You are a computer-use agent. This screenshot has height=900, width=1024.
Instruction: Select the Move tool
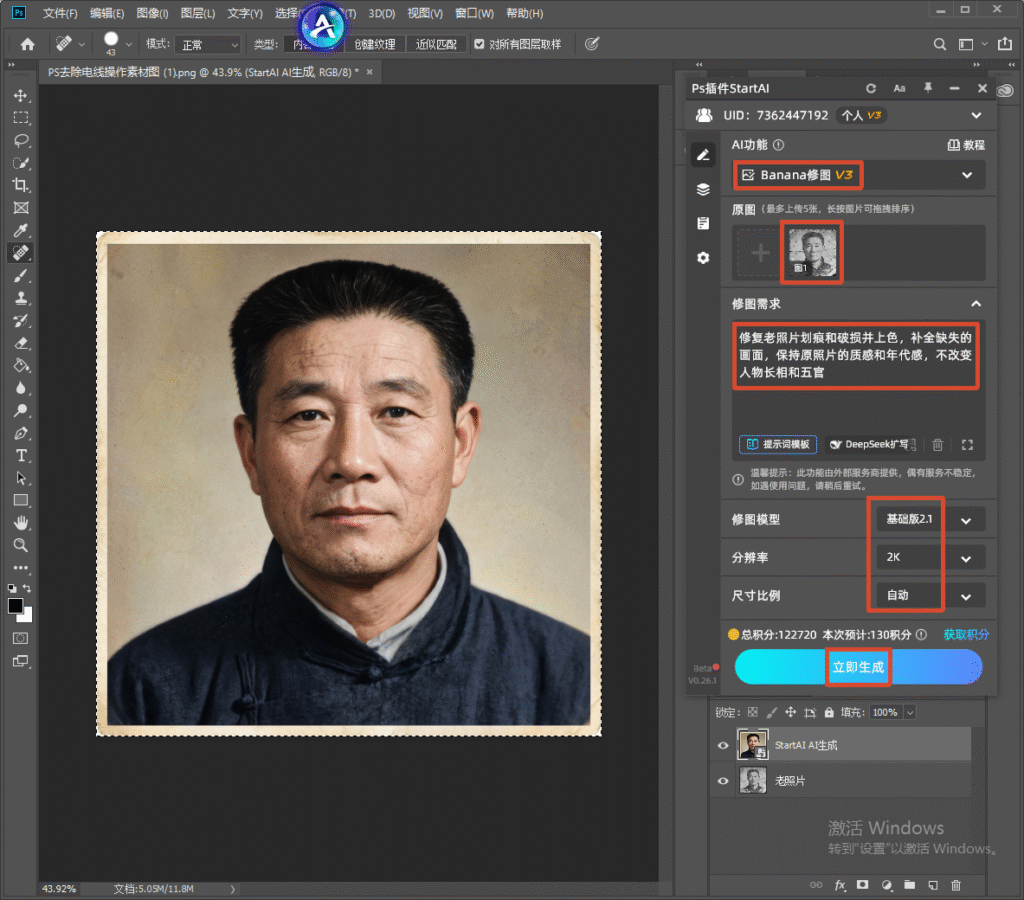tap(21, 95)
